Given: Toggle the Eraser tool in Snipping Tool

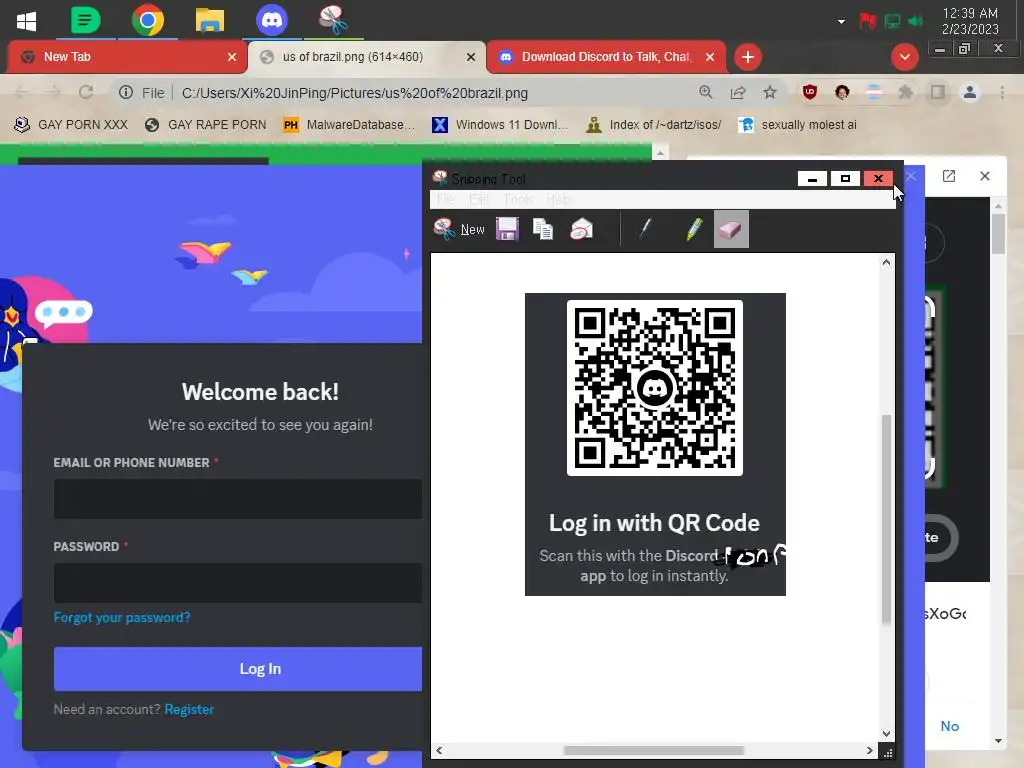Looking at the screenshot, I should click(731, 229).
